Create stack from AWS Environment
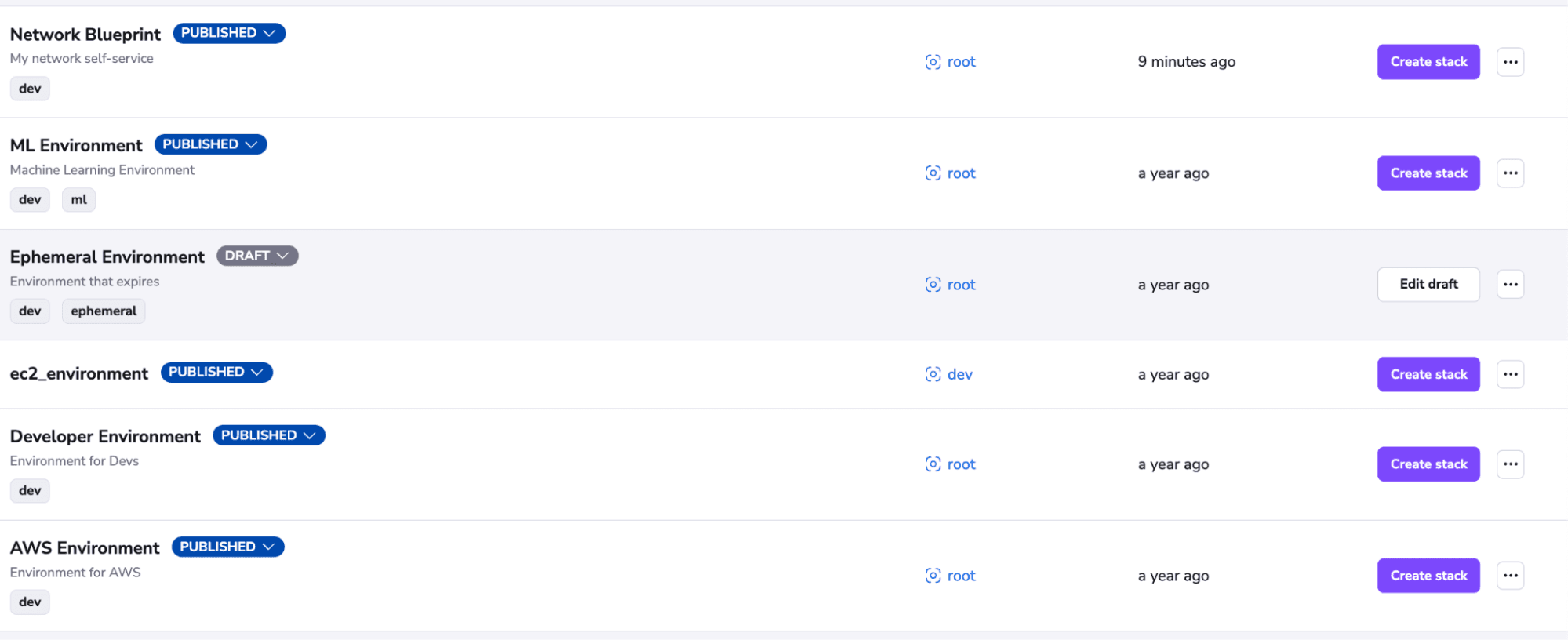This screenshot has width=1568, height=640. pos(1428,576)
